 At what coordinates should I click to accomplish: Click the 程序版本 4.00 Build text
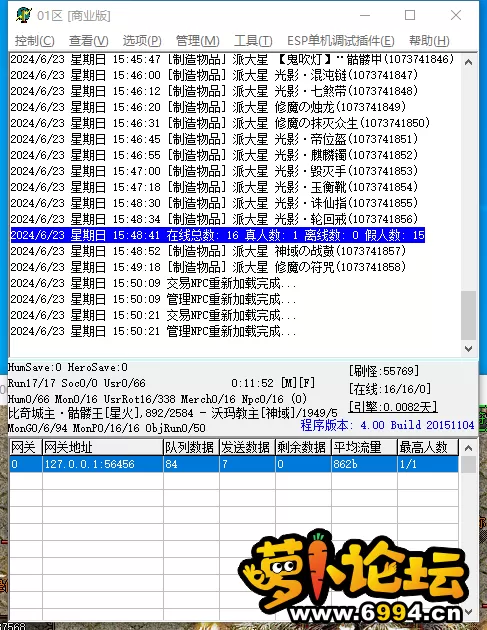387,425
